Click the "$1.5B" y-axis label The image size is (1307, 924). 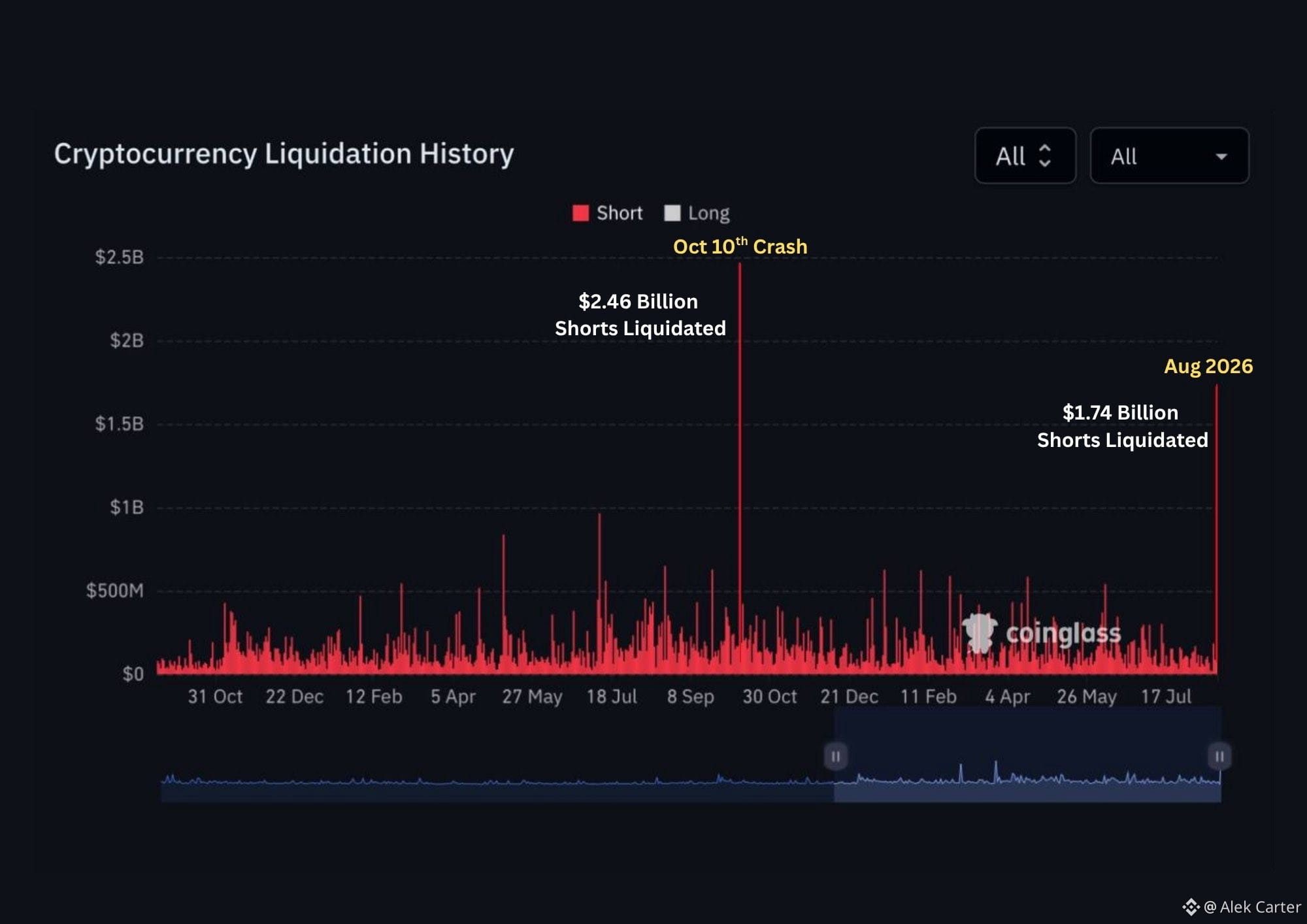(119, 423)
